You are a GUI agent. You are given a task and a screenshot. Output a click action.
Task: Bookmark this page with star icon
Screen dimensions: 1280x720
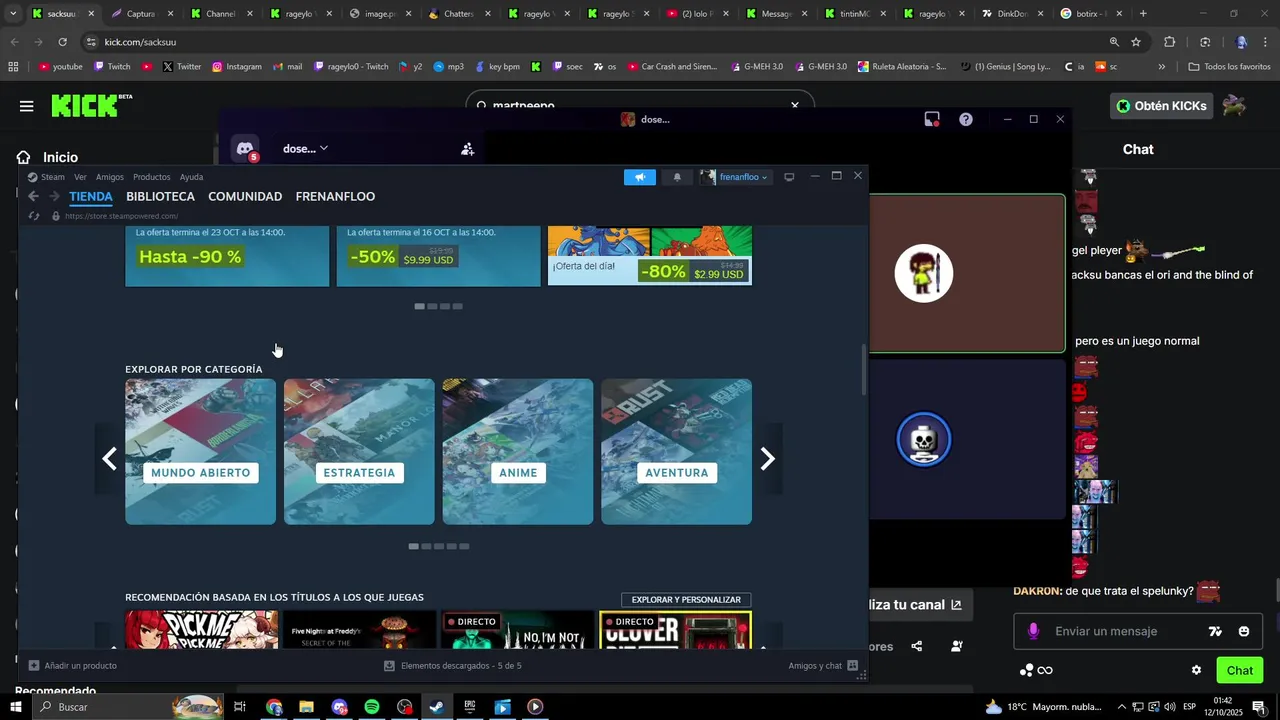(1136, 42)
